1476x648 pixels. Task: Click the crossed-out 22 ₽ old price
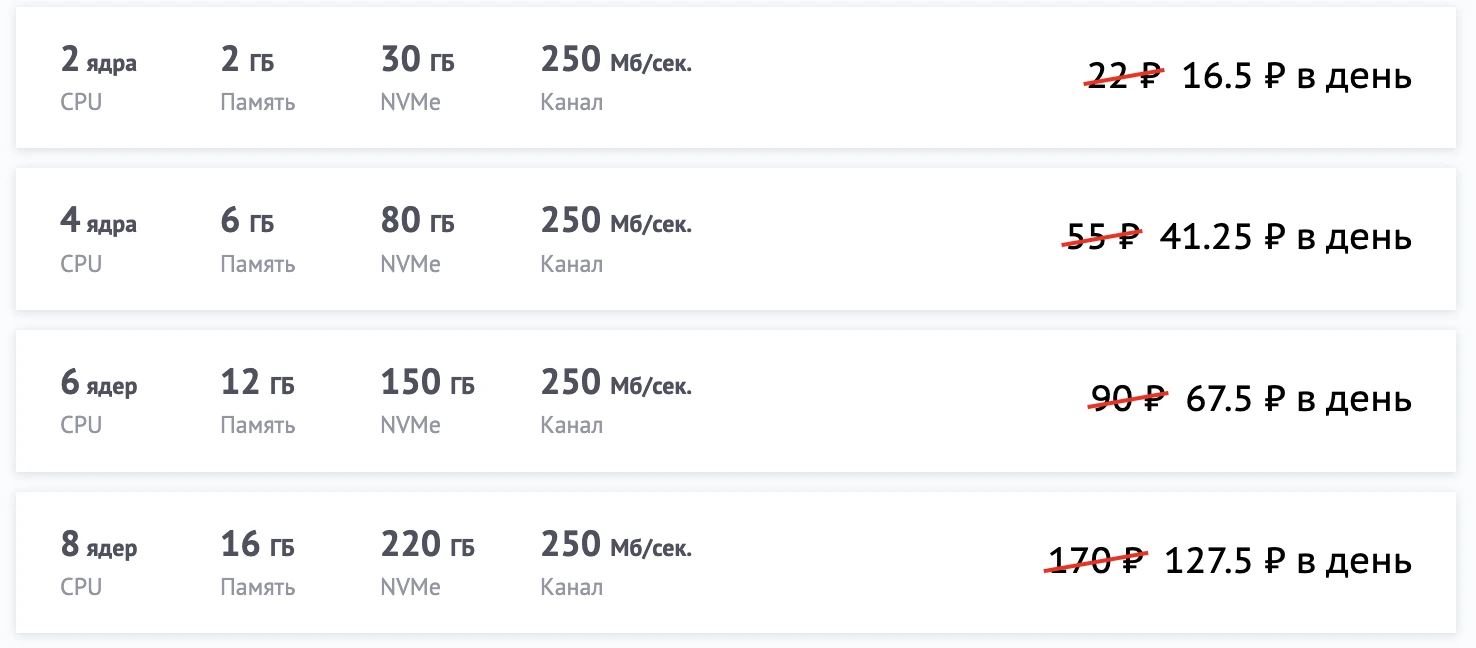click(x=1124, y=76)
